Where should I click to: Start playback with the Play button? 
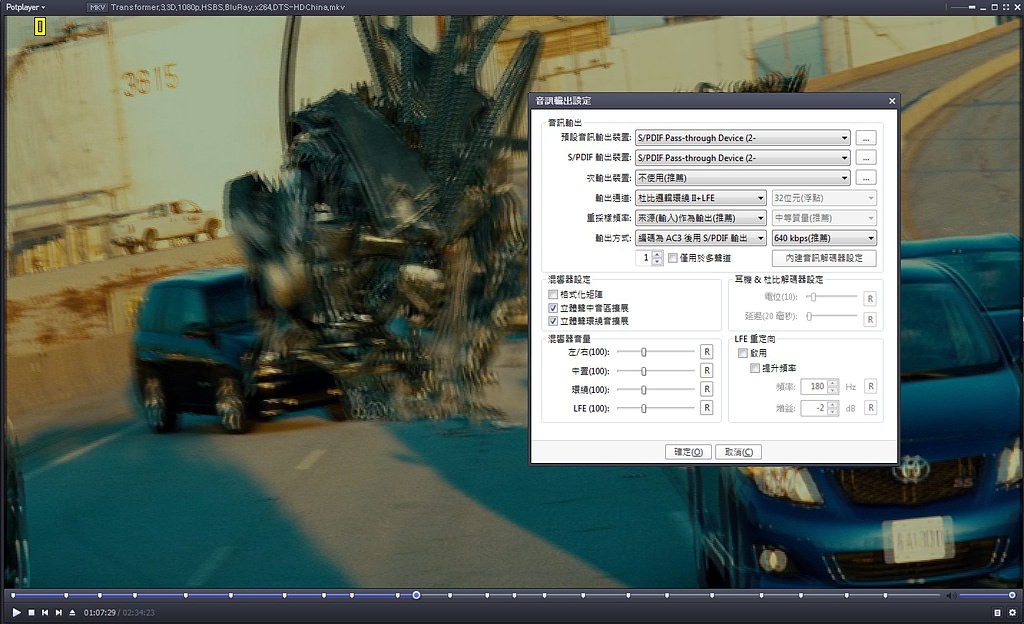pos(16,612)
